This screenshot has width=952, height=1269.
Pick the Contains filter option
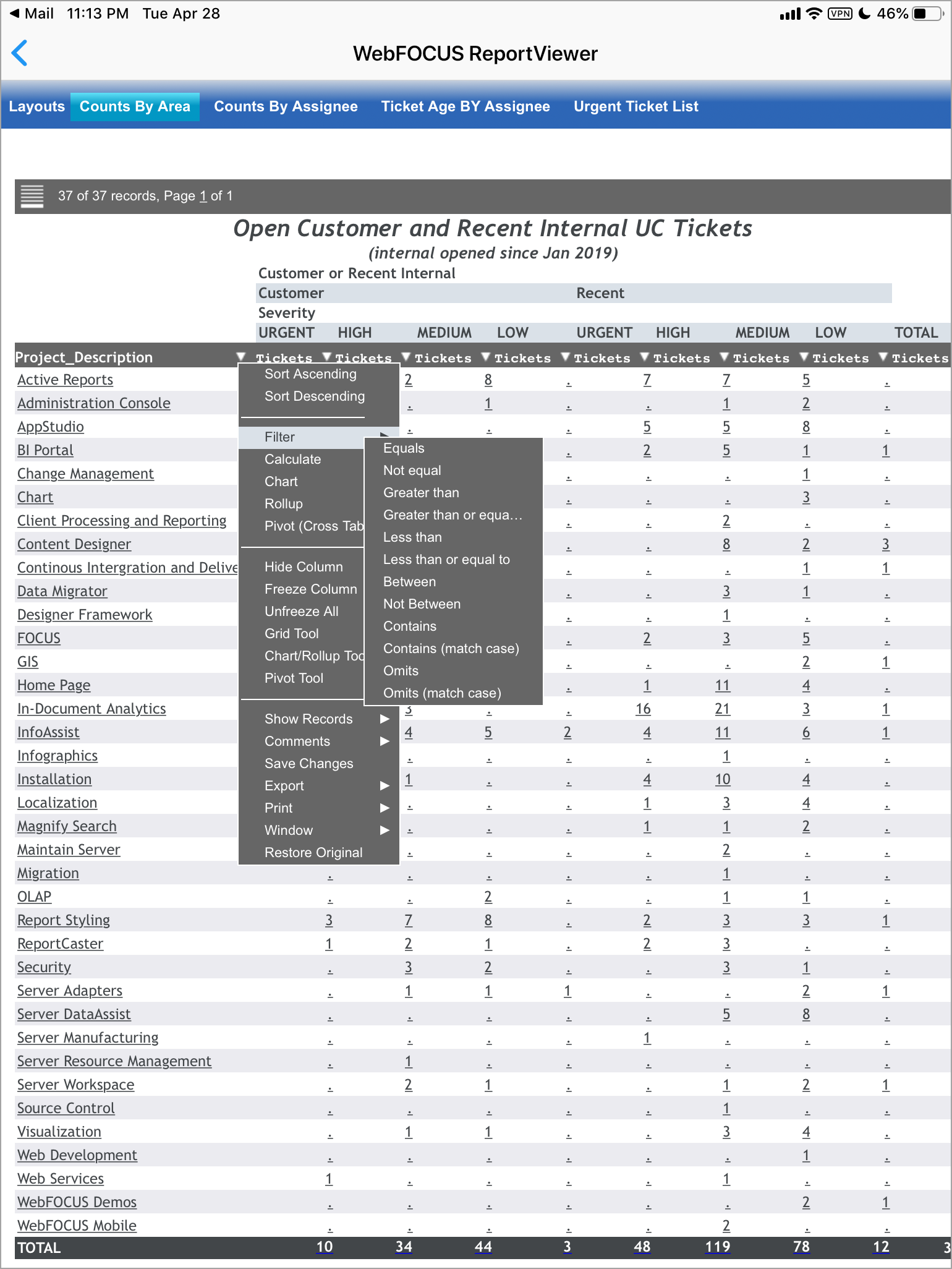[410, 626]
